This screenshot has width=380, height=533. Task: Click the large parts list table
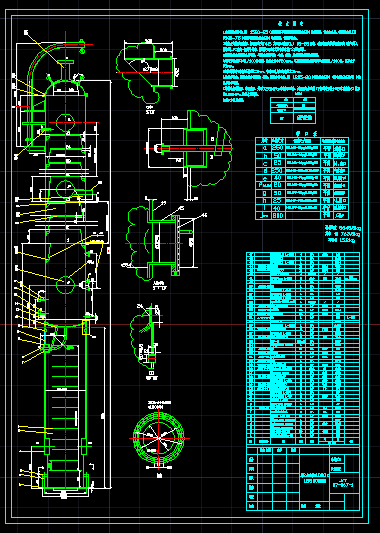coord(303,348)
